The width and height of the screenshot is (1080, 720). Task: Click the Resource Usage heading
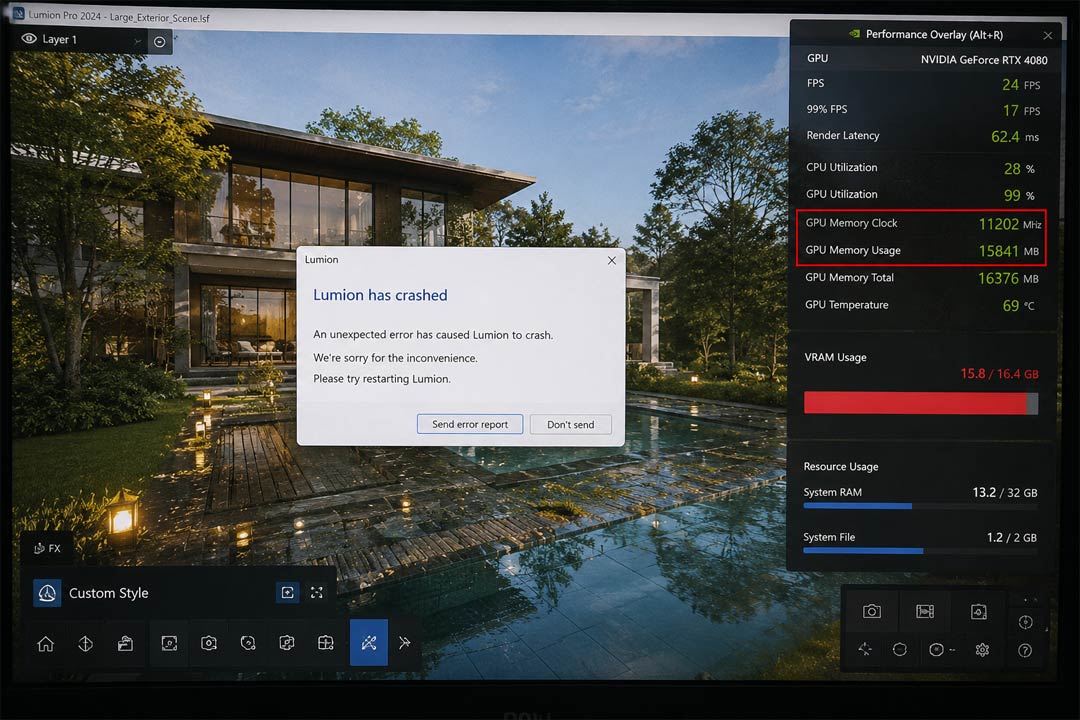pos(840,466)
